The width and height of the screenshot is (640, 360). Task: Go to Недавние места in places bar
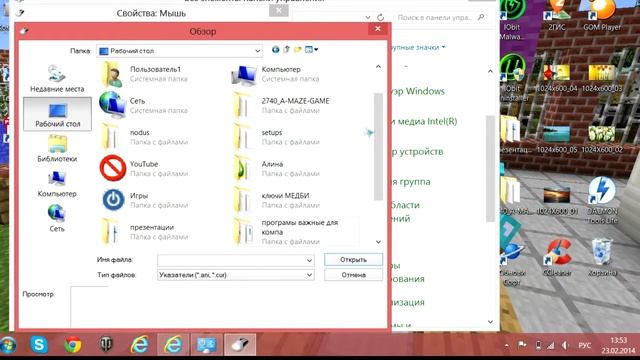click(x=57, y=79)
